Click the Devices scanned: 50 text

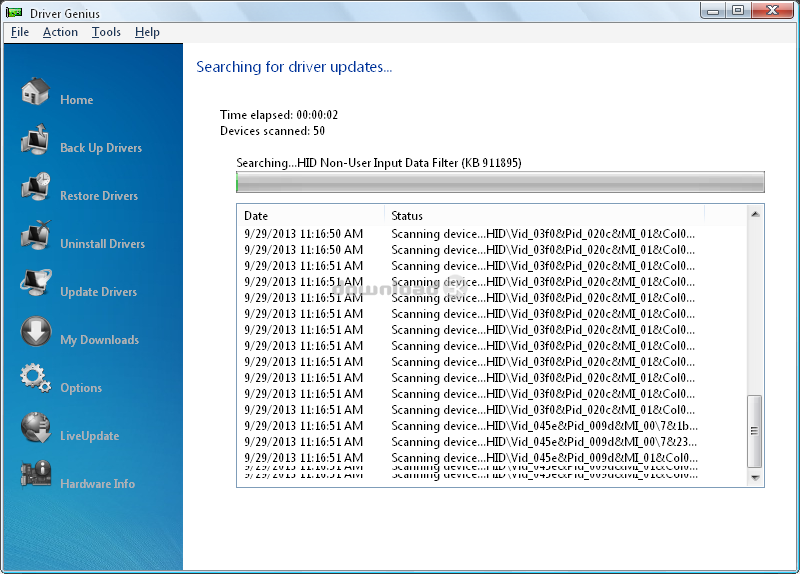[x=272, y=131]
